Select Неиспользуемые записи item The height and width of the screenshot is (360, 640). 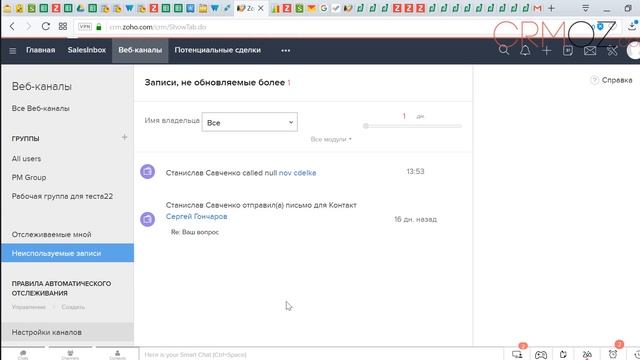point(67,253)
